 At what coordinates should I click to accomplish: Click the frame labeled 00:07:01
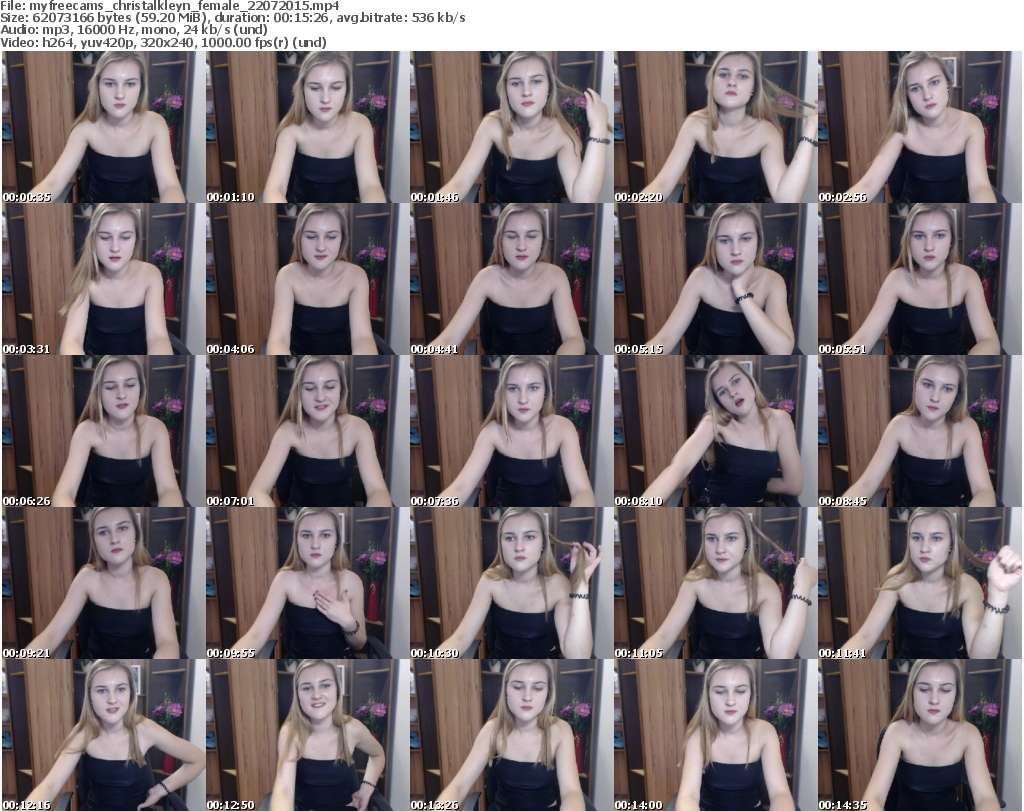point(307,431)
